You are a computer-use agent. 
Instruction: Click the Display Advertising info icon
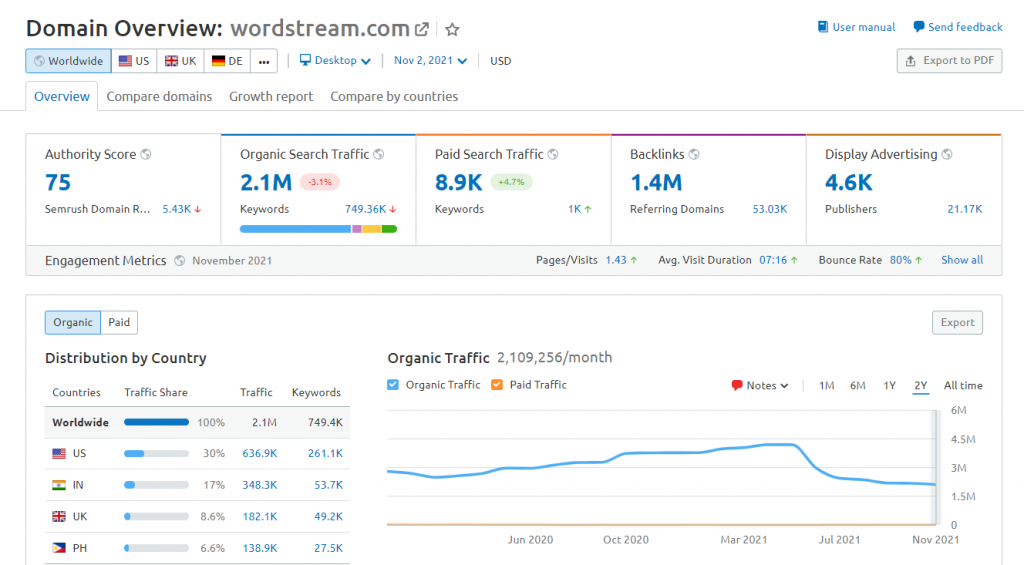coord(947,154)
